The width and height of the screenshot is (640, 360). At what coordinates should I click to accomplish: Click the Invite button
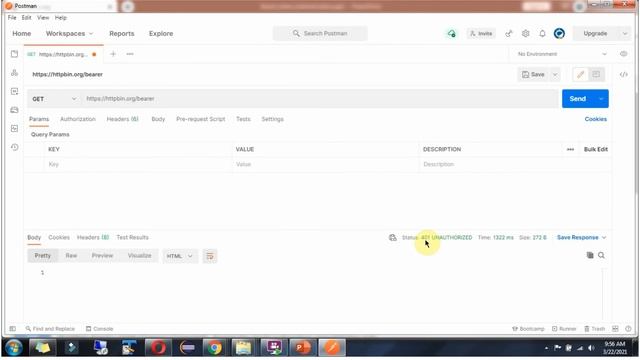(481, 33)
